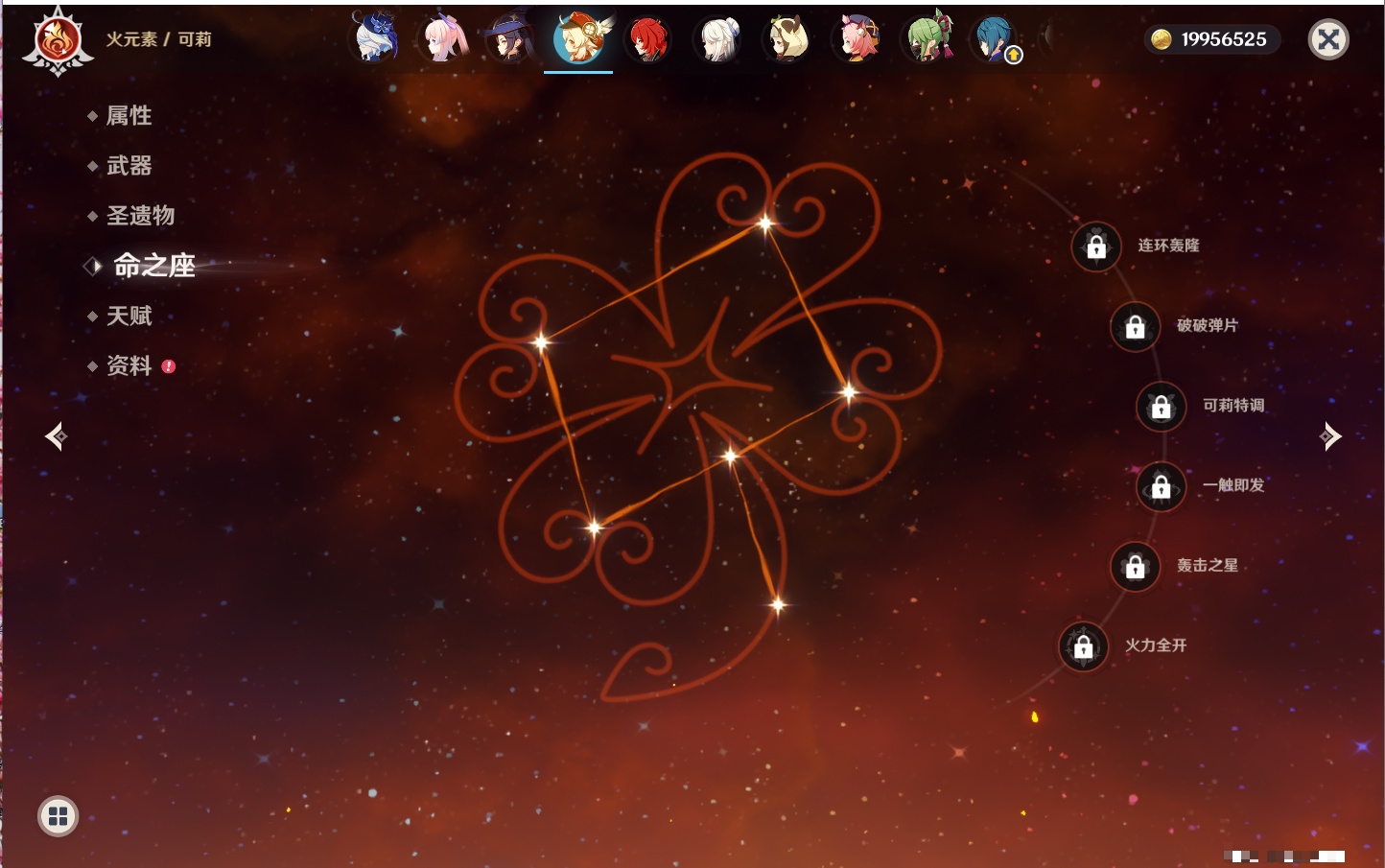The image size is (1385, 868).
Task: Open locked constellation 一触即发
Action: (1161, 486)
